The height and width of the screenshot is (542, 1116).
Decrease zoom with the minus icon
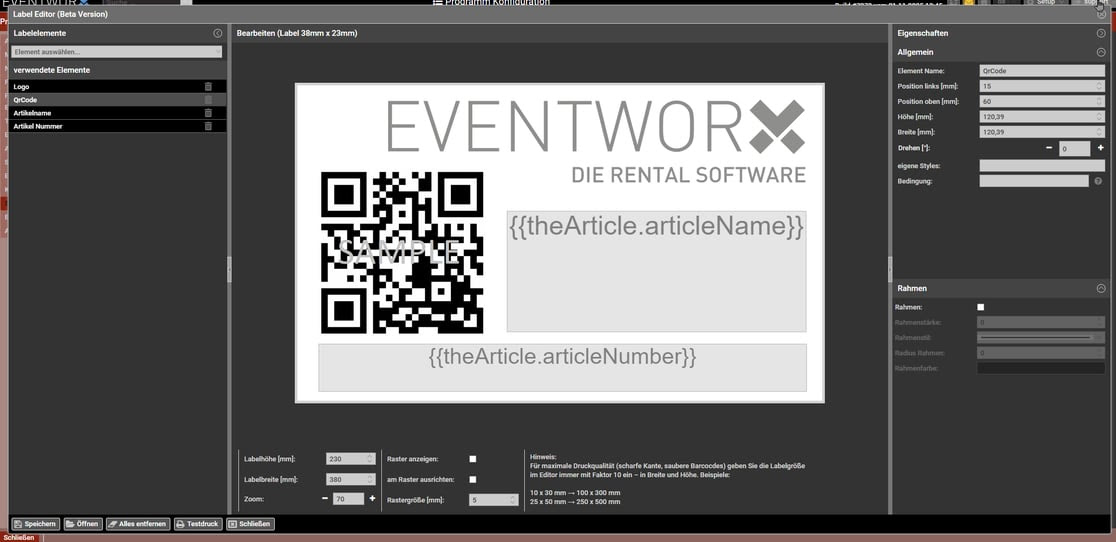[325, 498]
